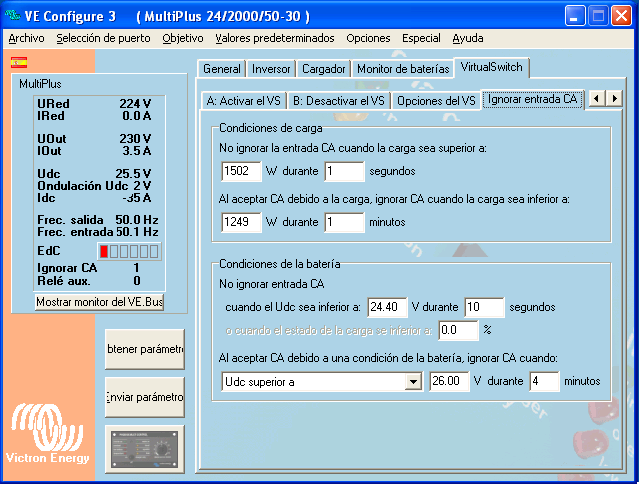Open the Ayuda menu
The width and height of the screenshot is (639, 484).
tap(468, 38)
